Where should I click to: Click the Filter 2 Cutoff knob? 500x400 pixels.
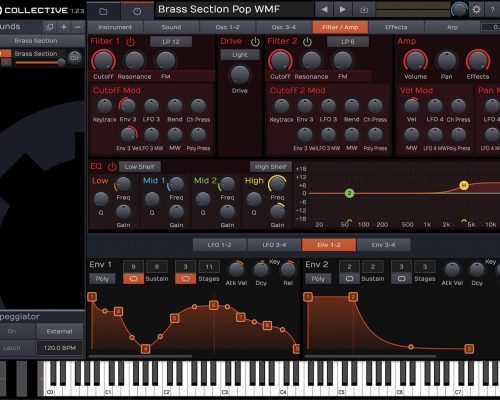point(280,61)
